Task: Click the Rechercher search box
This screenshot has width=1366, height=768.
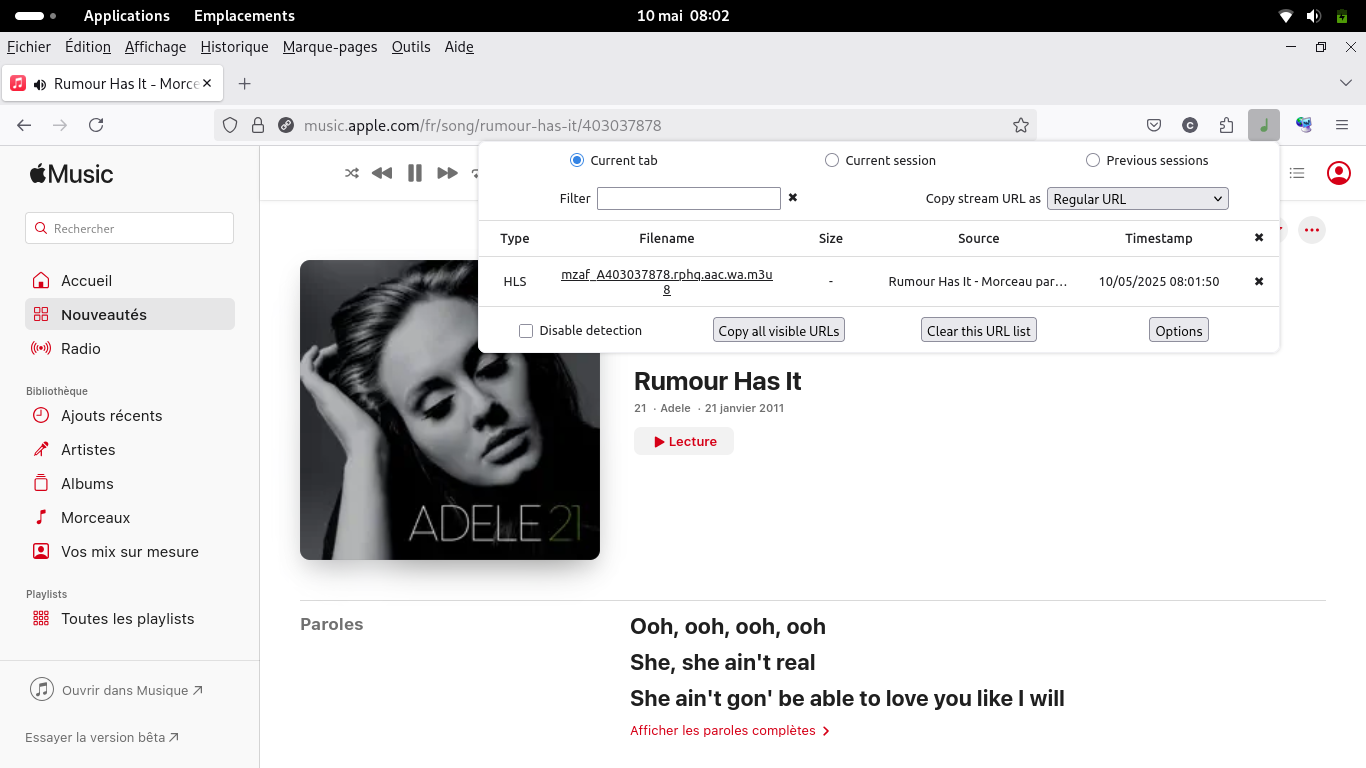Action: tap(129, 228)
